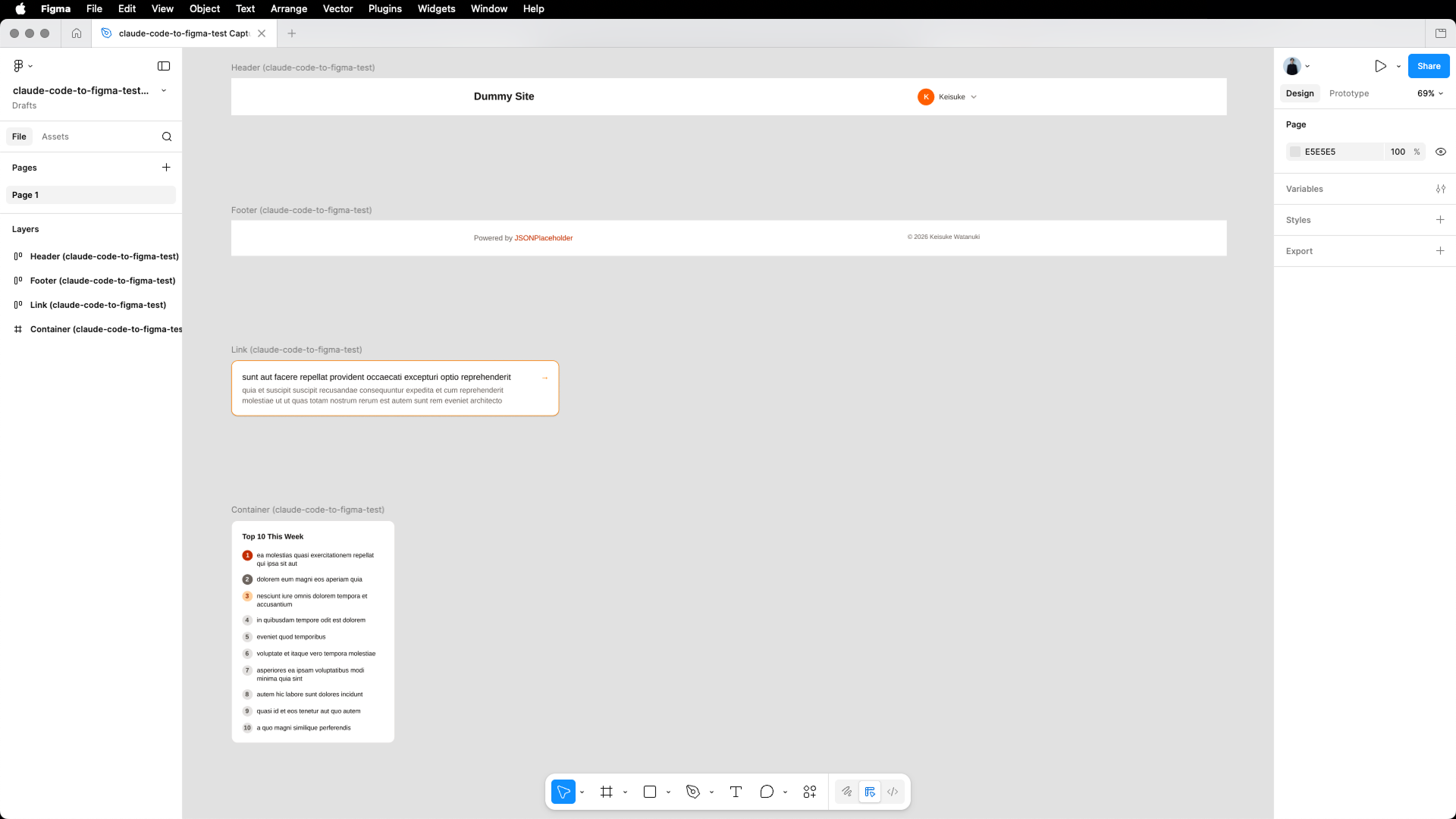Viewport: 1456px width, 819px height.
Task: Switch to the Prototype tab
Action: coord(1349,93)
